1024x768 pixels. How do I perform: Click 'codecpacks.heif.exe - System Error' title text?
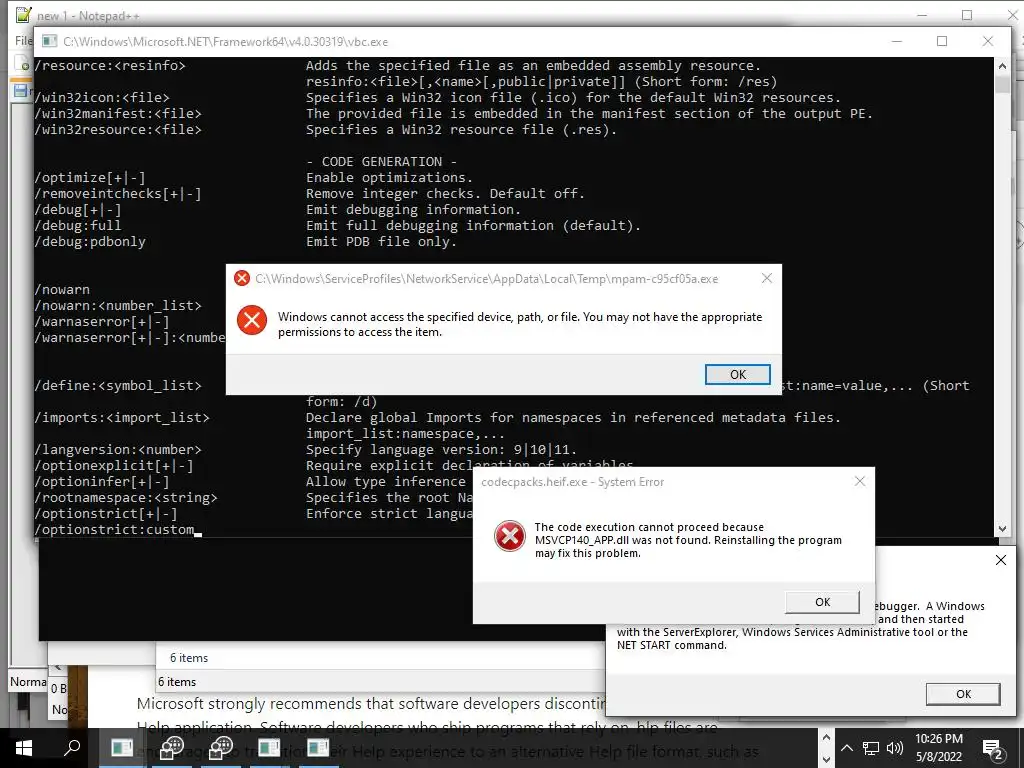tap(573, 482)
